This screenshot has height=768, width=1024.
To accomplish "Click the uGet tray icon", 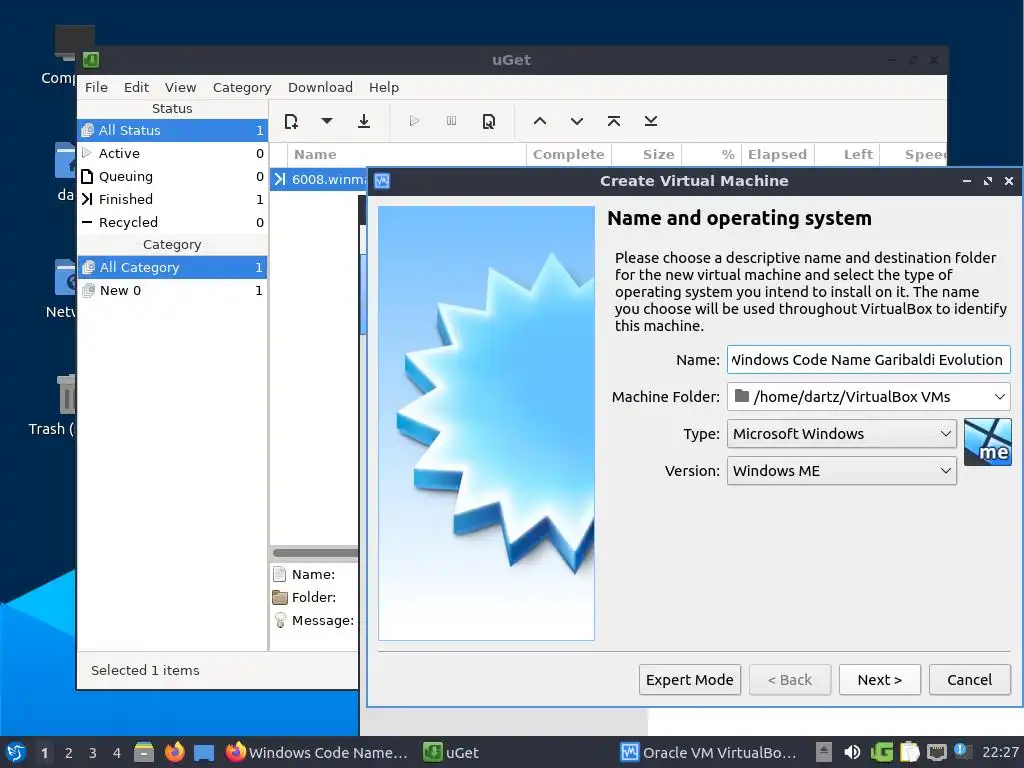I will pyautogui.click(x=881, y=752).
